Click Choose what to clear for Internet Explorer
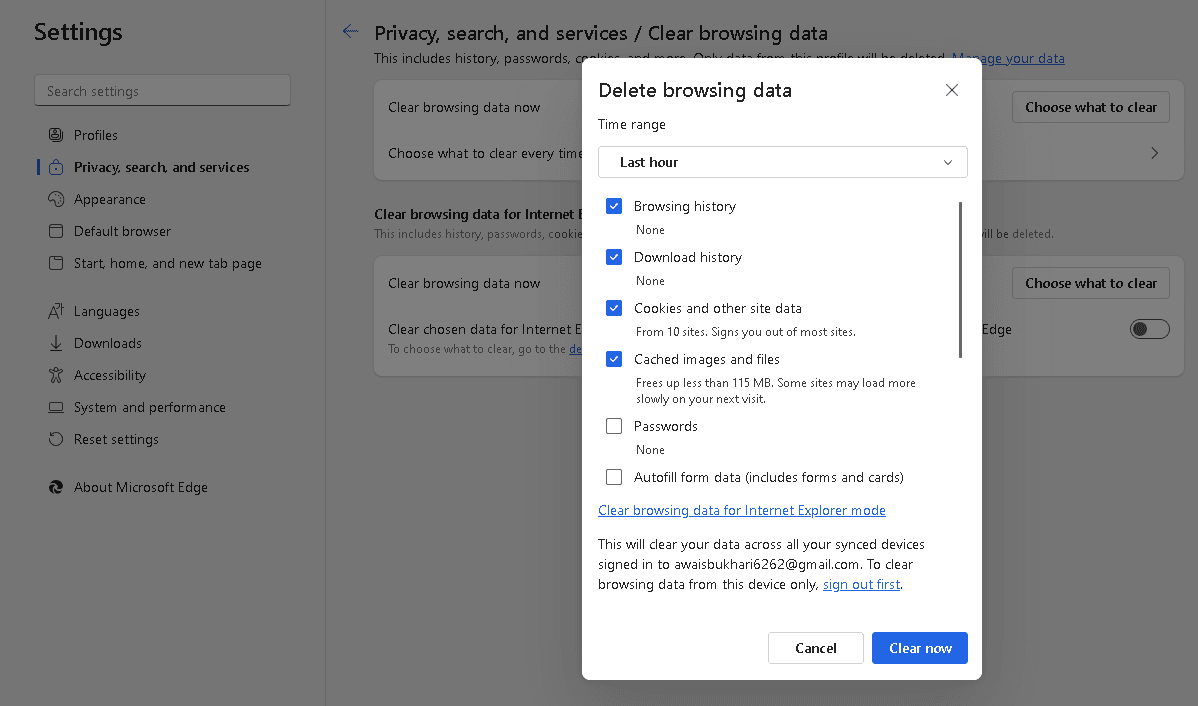 tap(1091, 283)
